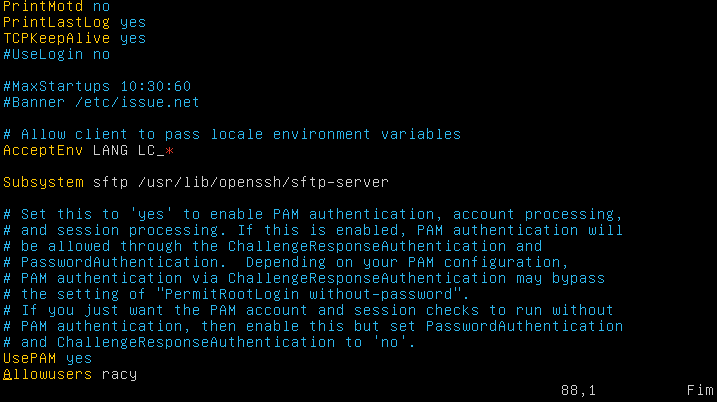Click the 'yes' value after TCPKeepAlive
The height and width of the screenshot is (402, 717).
(x=132, y=38)
